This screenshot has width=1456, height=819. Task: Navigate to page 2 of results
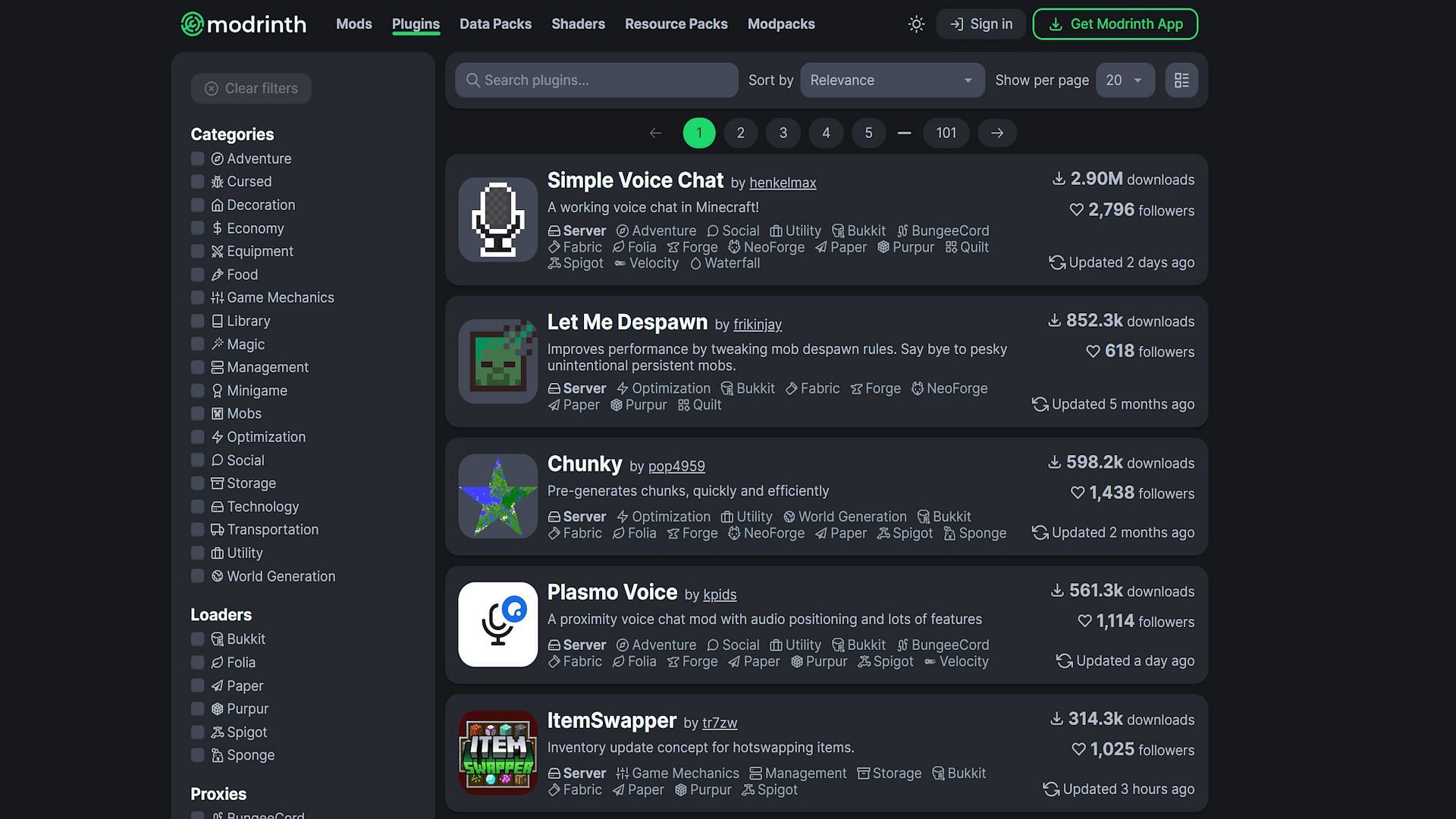(741, 132)
